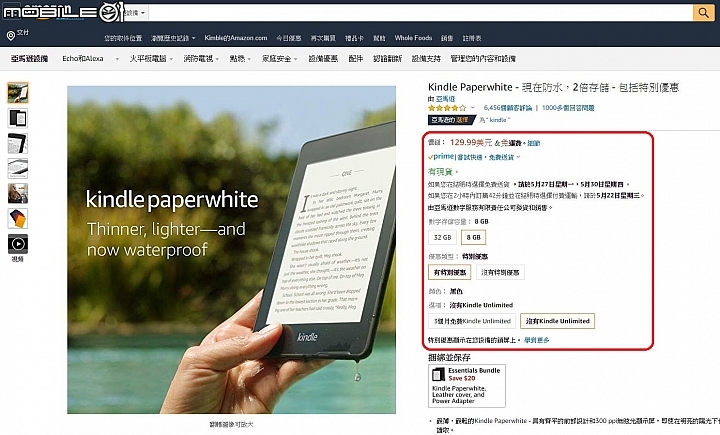Select 3 months free Kindle Unlimited option
This screenshot has width=720, height=435.
coord(472,321)
